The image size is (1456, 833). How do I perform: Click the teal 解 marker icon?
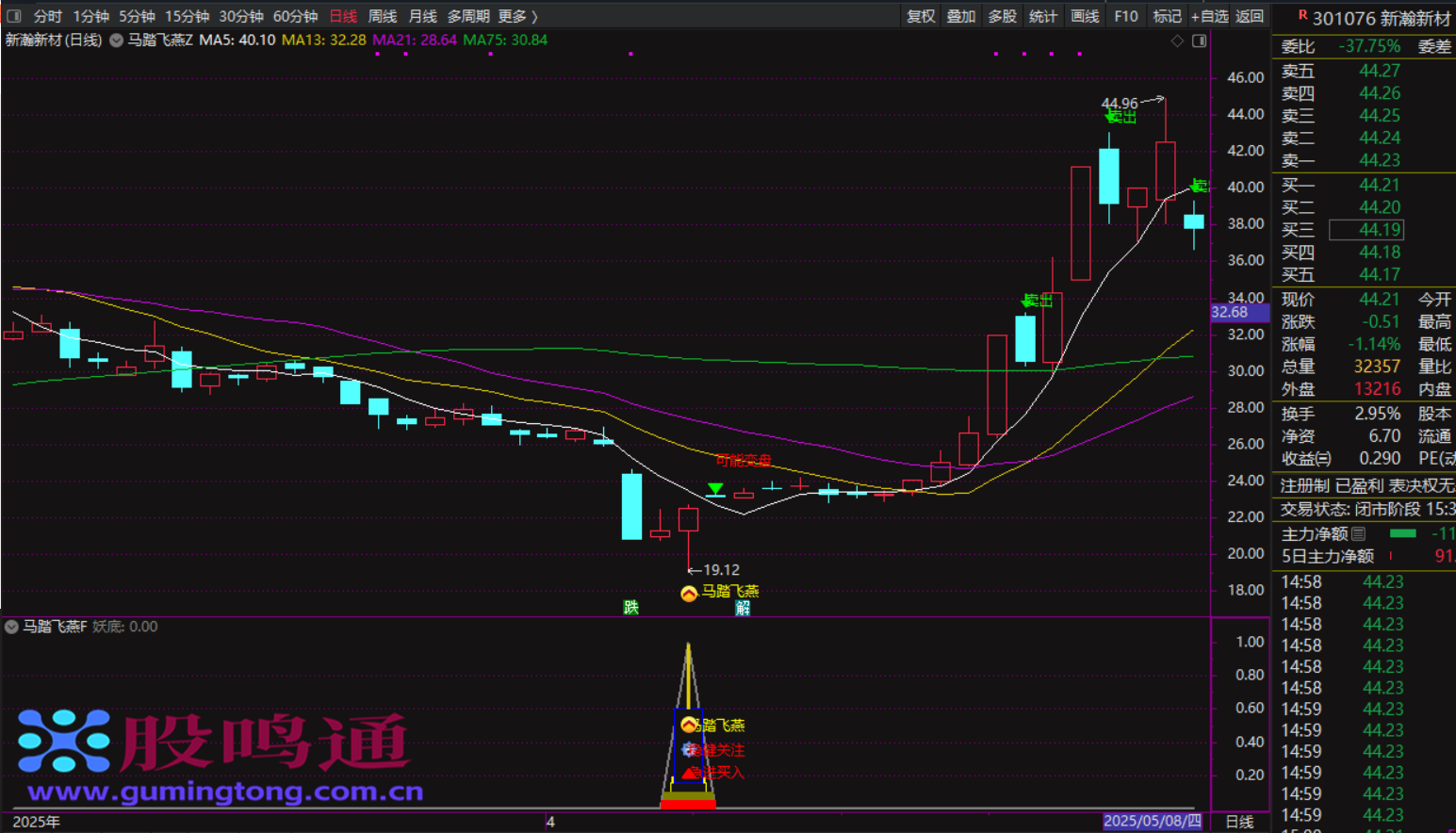coord(743,608)
